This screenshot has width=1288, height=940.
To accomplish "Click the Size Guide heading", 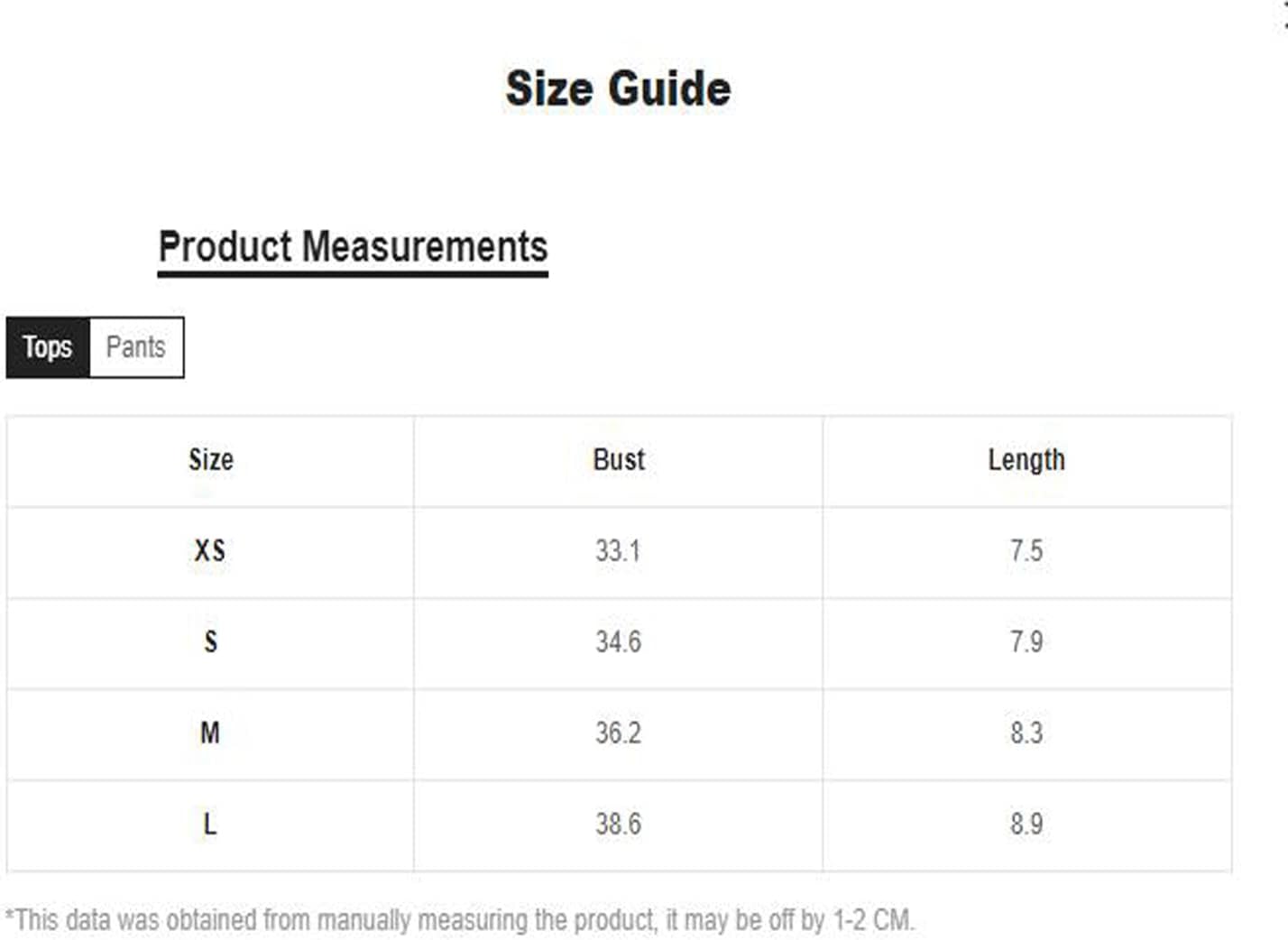I will 618,88.
